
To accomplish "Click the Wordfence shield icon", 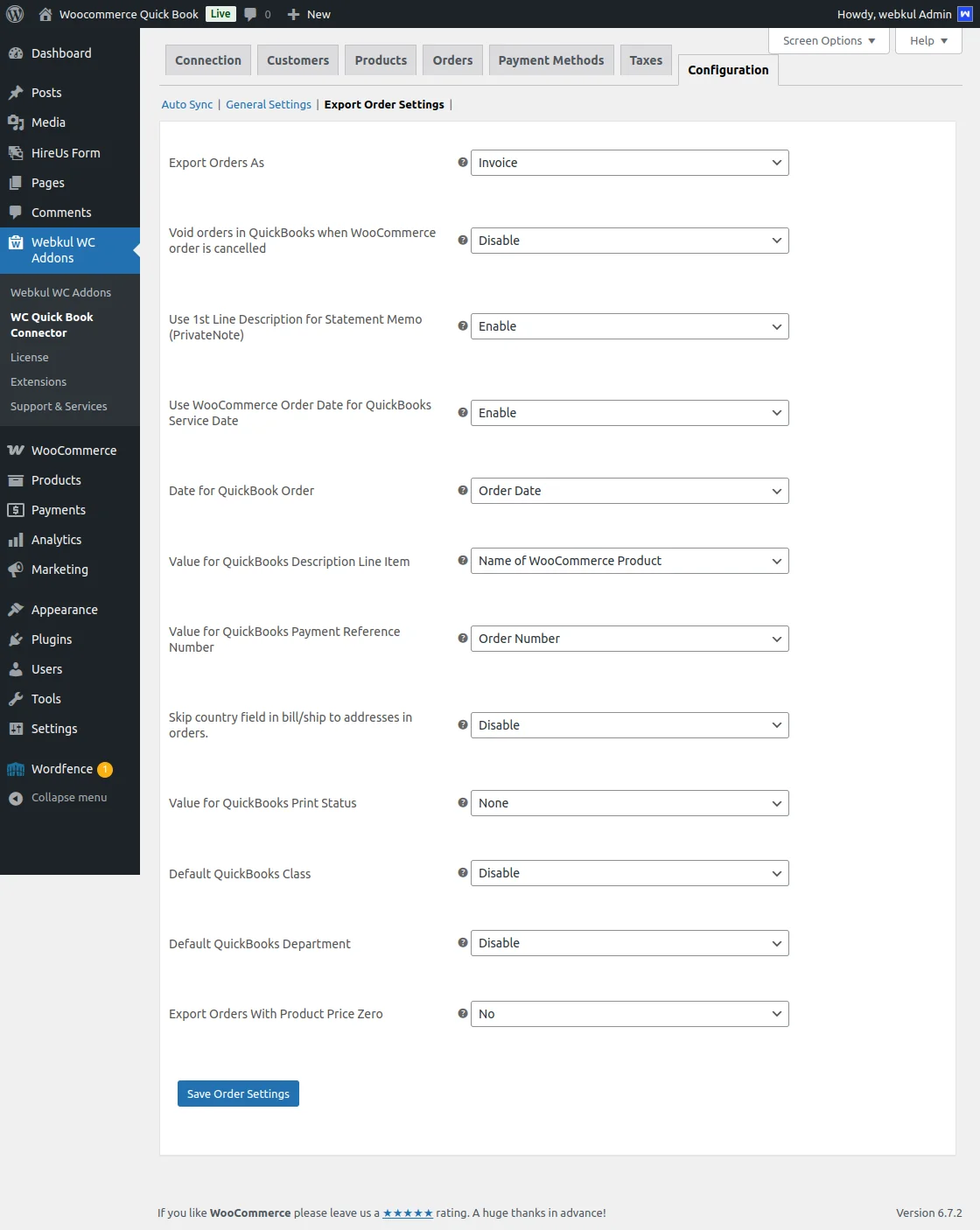I will coord(16,769).
